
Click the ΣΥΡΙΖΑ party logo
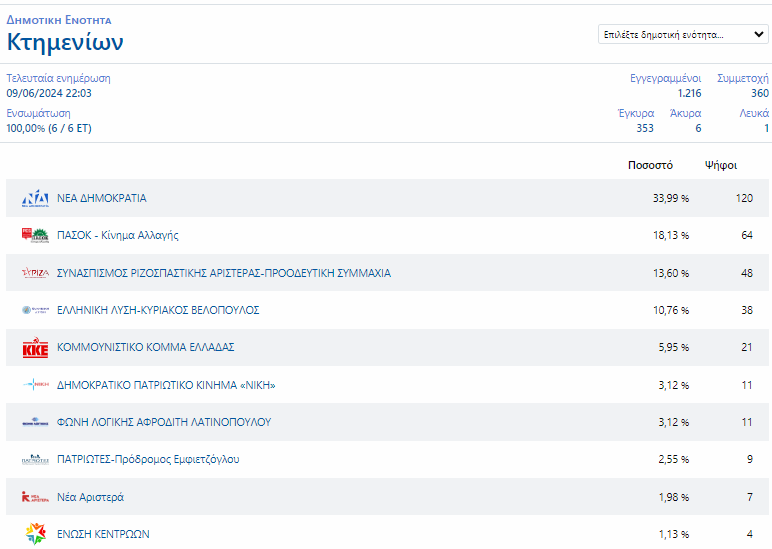click(x=35, y=273)
